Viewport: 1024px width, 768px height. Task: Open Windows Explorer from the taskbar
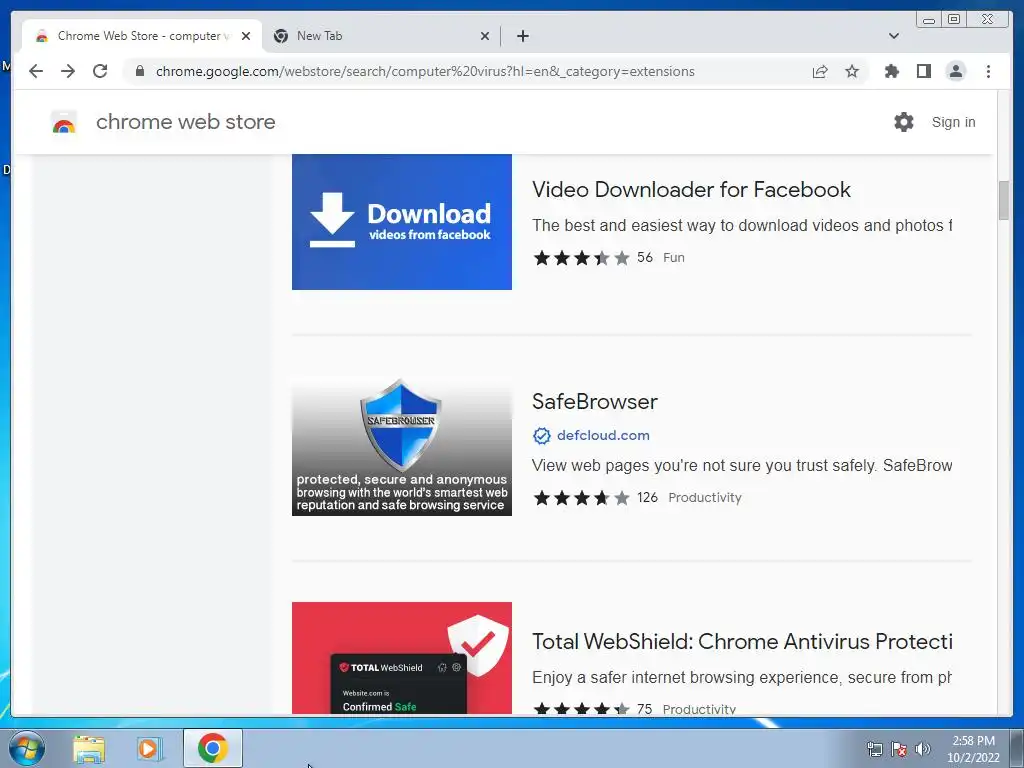(x=89, y=748)
